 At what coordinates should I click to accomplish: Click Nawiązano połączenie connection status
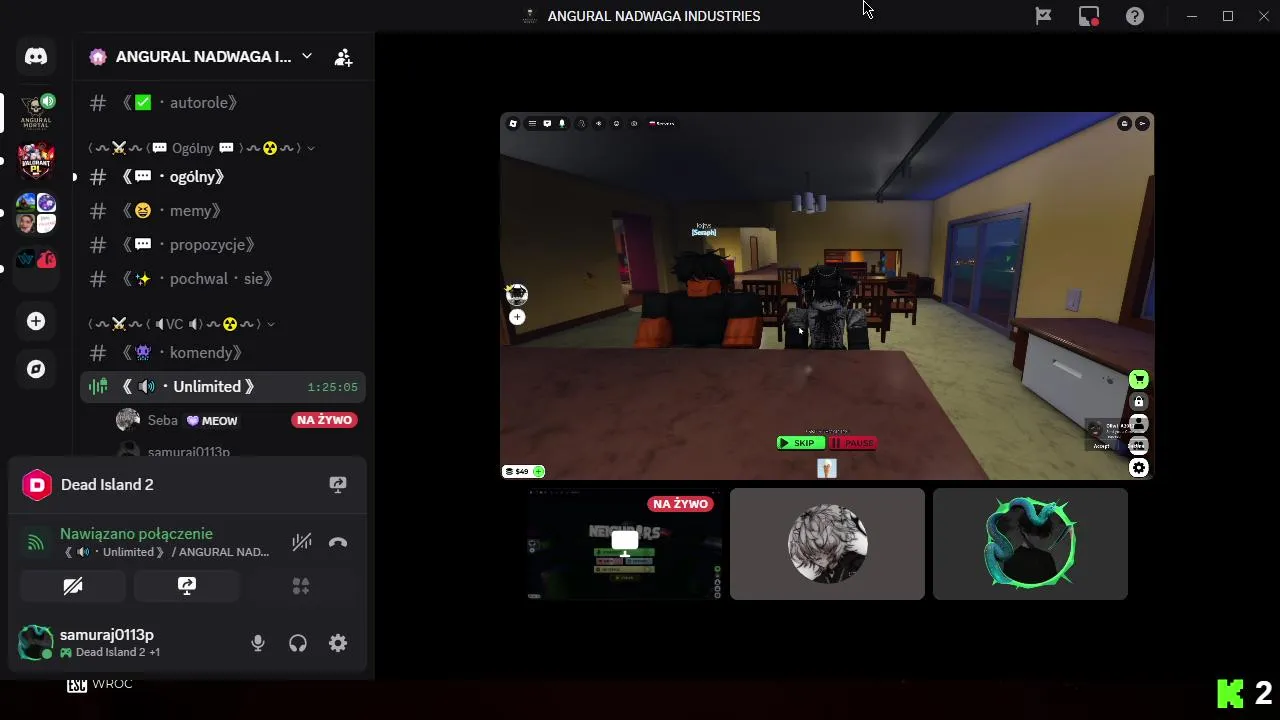coord(136,534)
